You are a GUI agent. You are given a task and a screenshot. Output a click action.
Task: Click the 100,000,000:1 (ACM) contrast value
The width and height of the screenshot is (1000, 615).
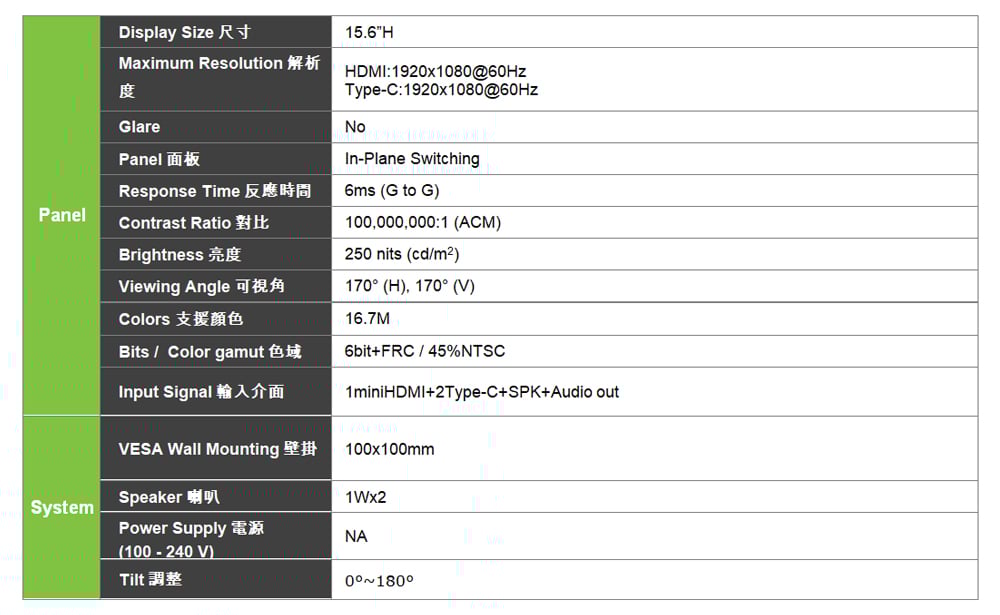tap(422, 223)
